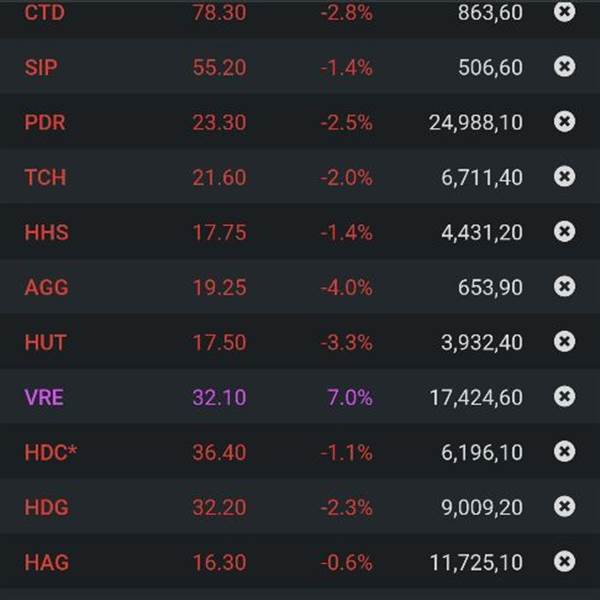Click the X icon for HDC*
600x600 pixels.
565,452
